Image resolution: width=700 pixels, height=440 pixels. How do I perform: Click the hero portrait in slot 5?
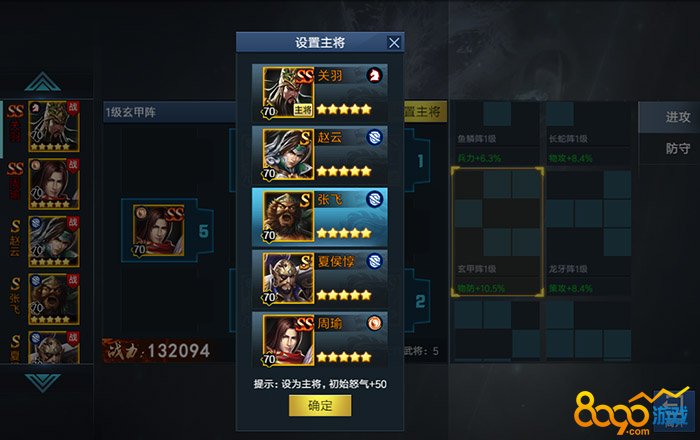[158, 230]
